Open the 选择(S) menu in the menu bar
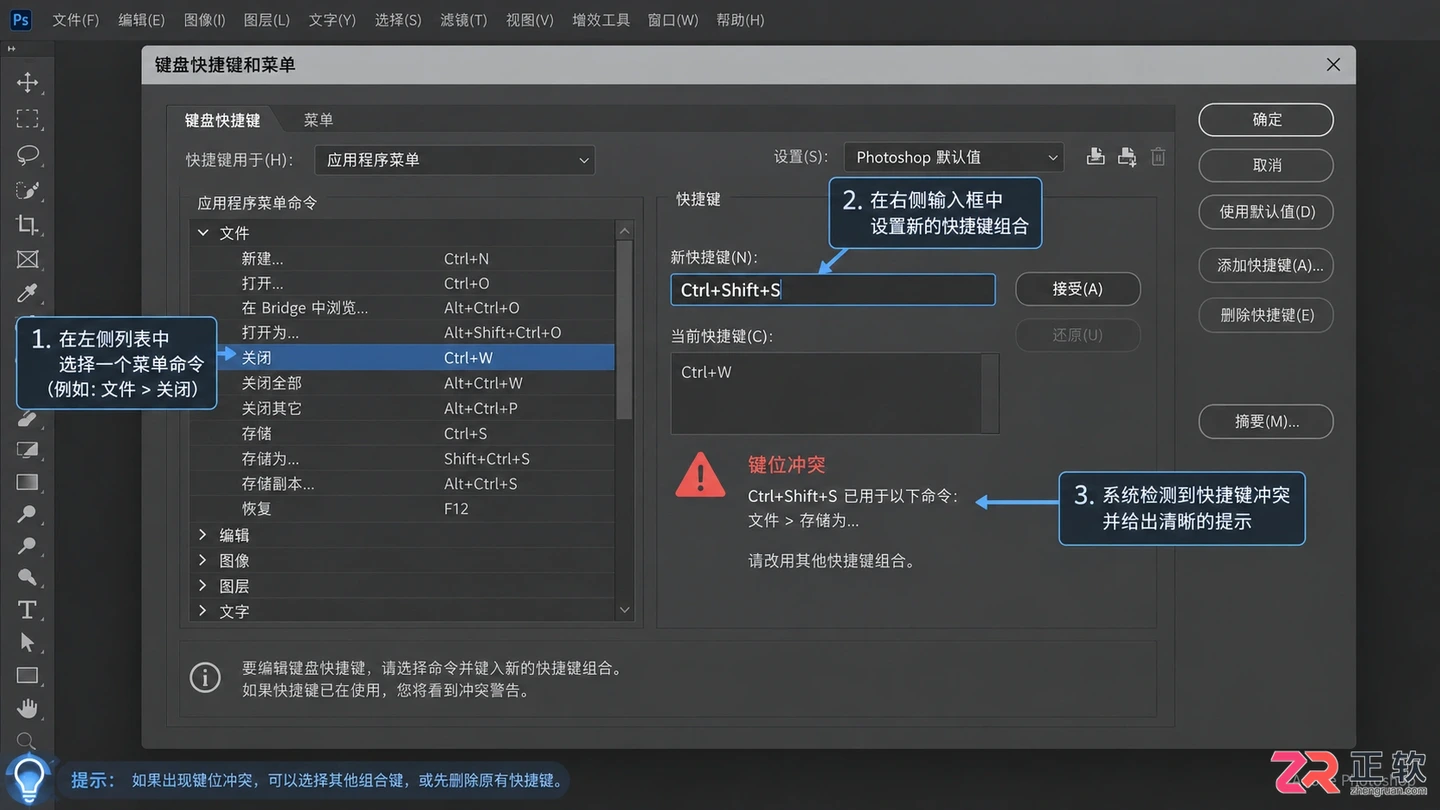1440x810 pixels. (x=398, y=20)
